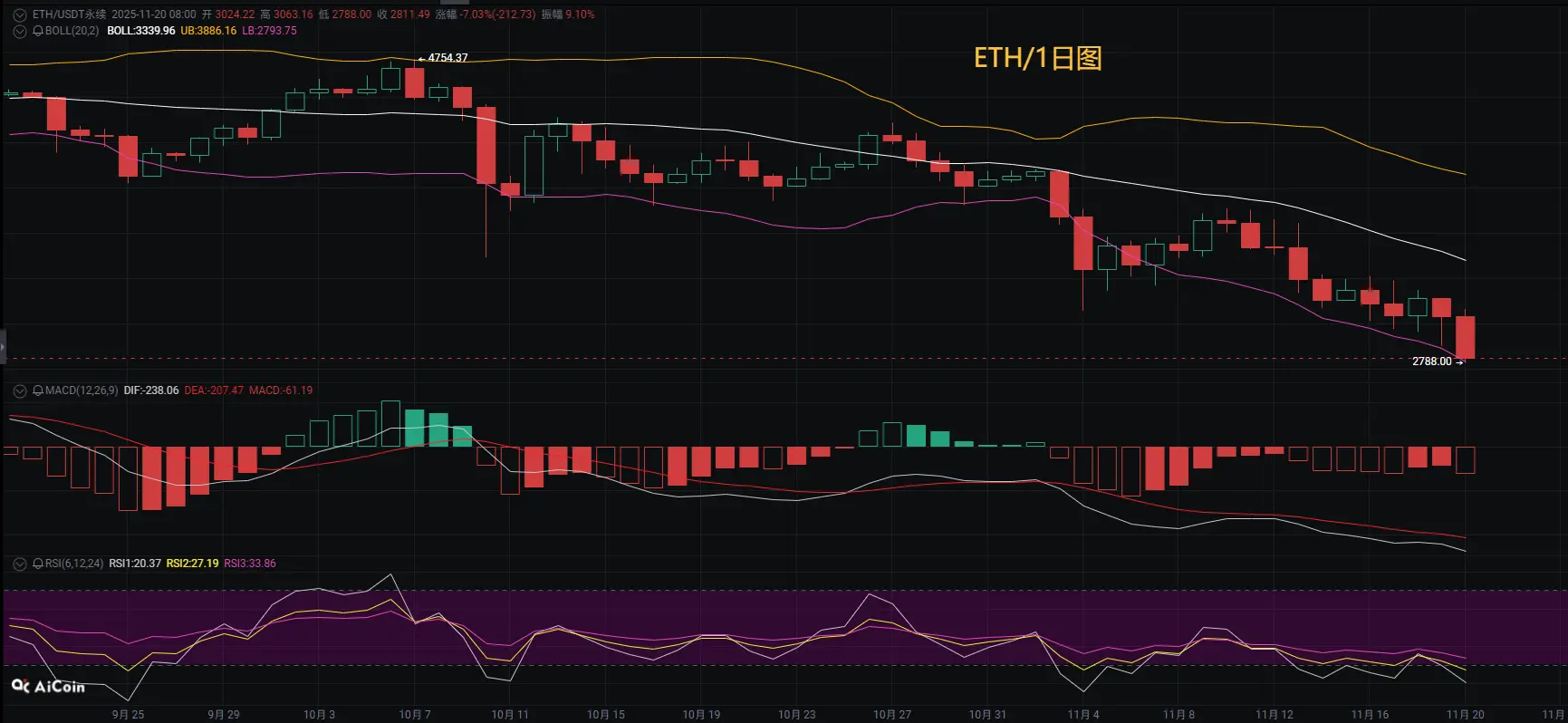Click the BOLL alert bell icon

pos(38,31)
